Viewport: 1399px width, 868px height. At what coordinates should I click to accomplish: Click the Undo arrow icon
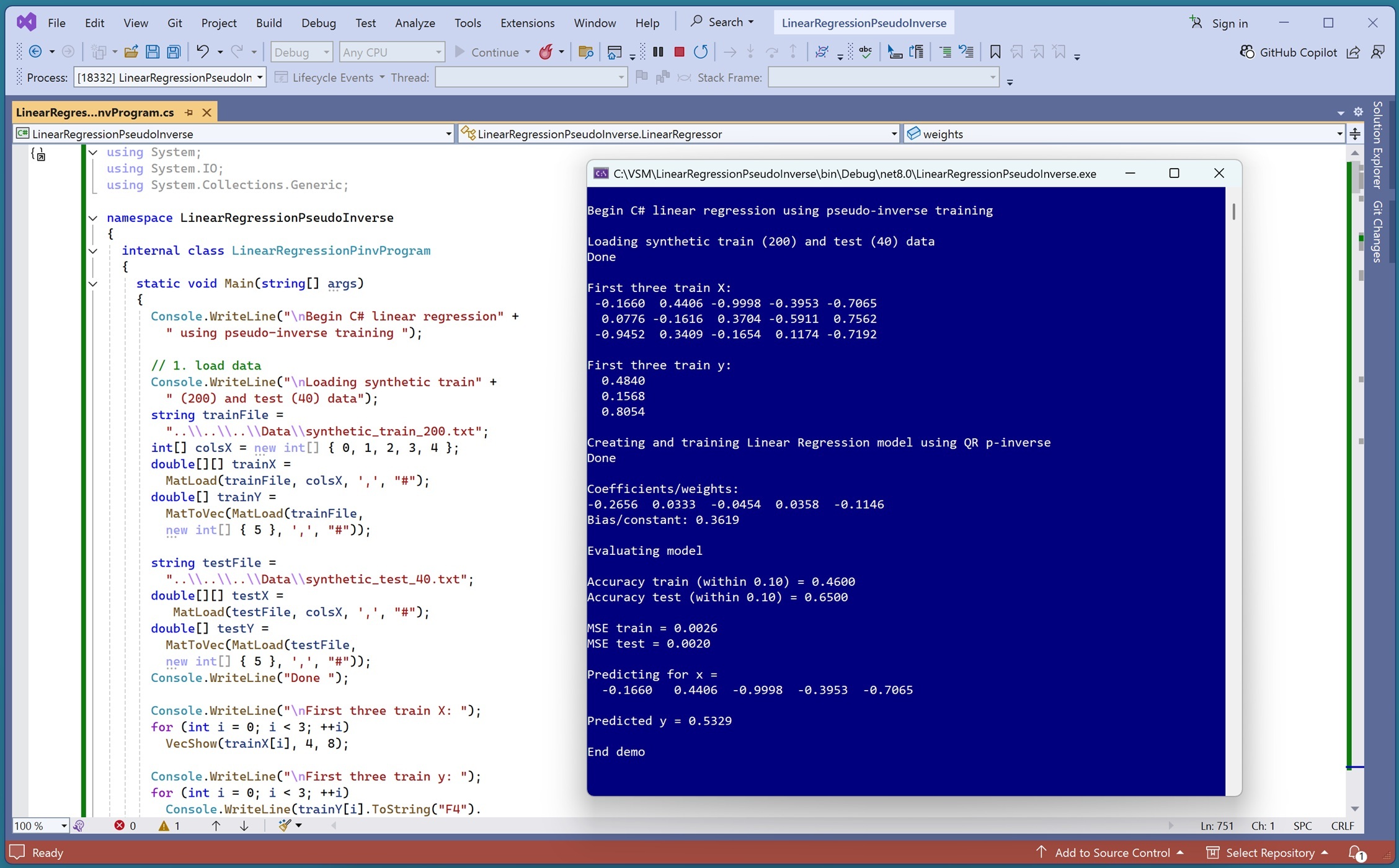[x=202, y=52]
